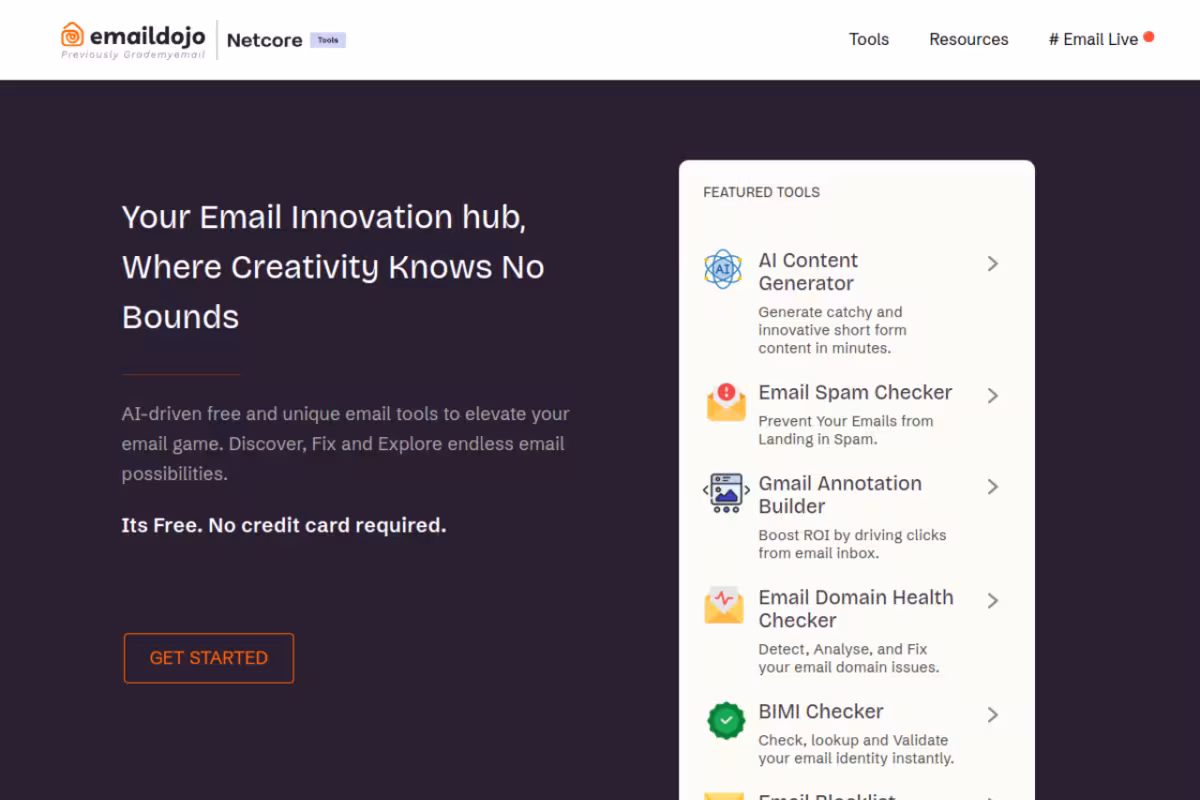
Task: Click the 'AI-driven free and unique email tools' paragraph
Action: pyautogui.click(x=346, y=444)
